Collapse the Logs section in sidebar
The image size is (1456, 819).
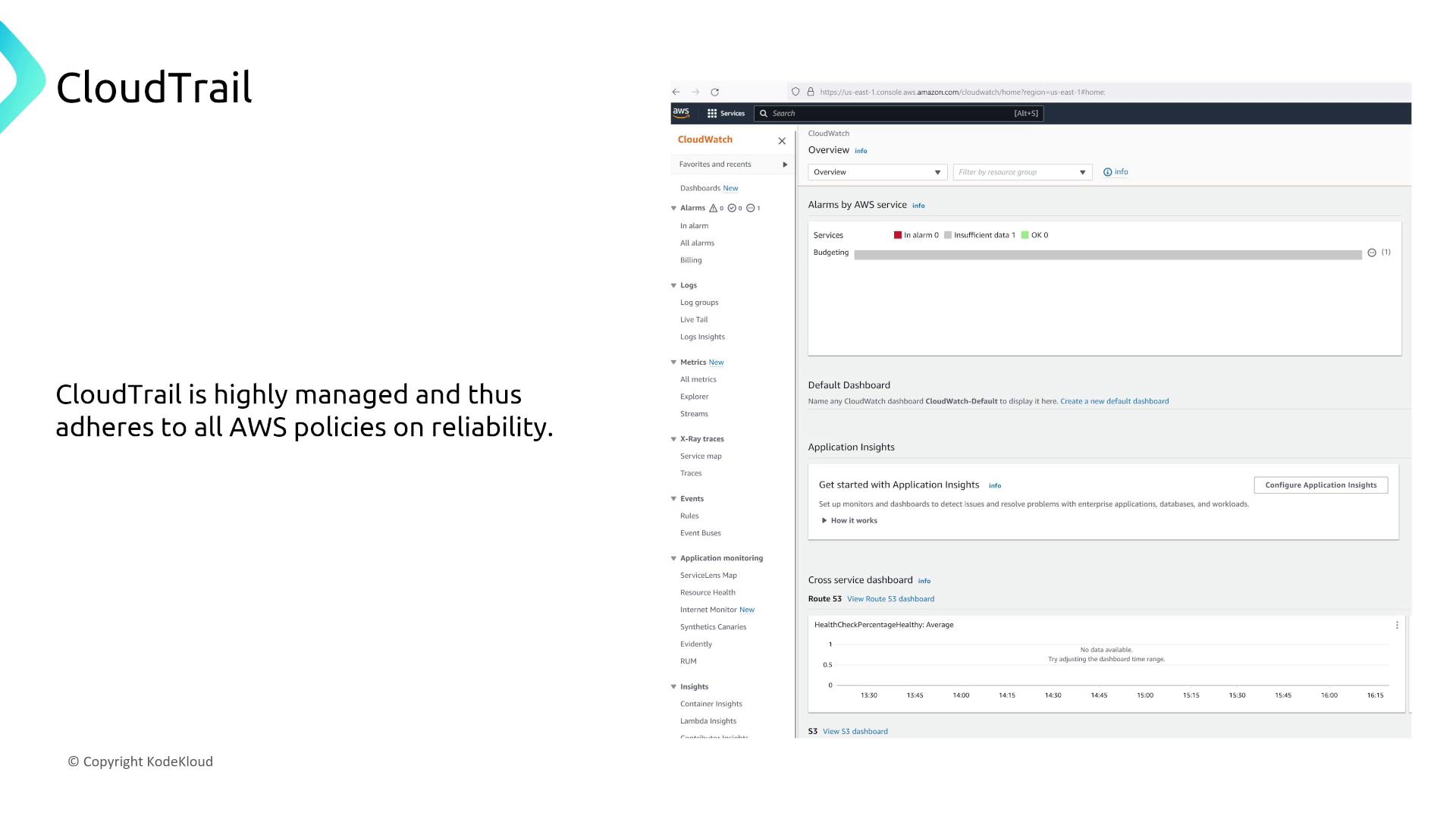coord(673,286)
